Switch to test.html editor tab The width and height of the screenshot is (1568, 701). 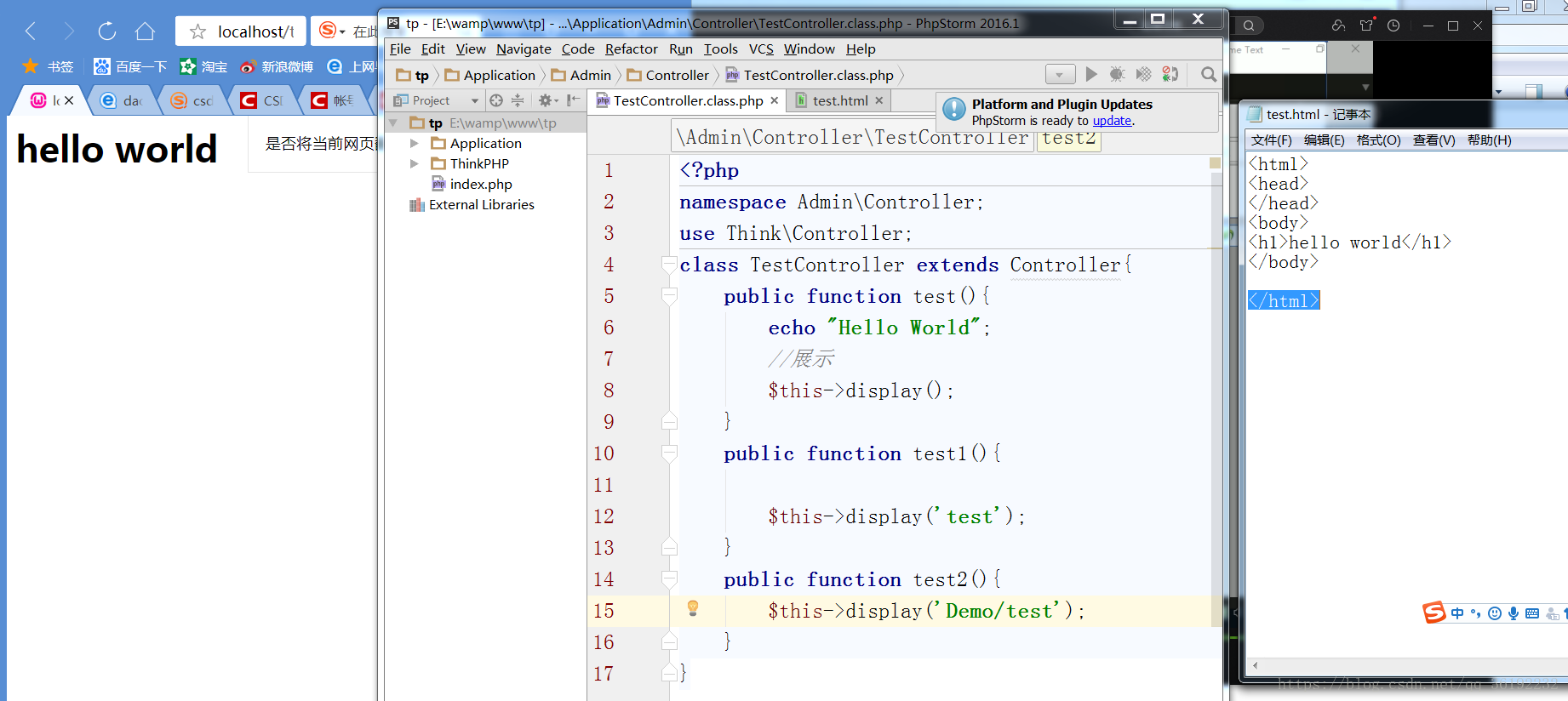[839, 100]
